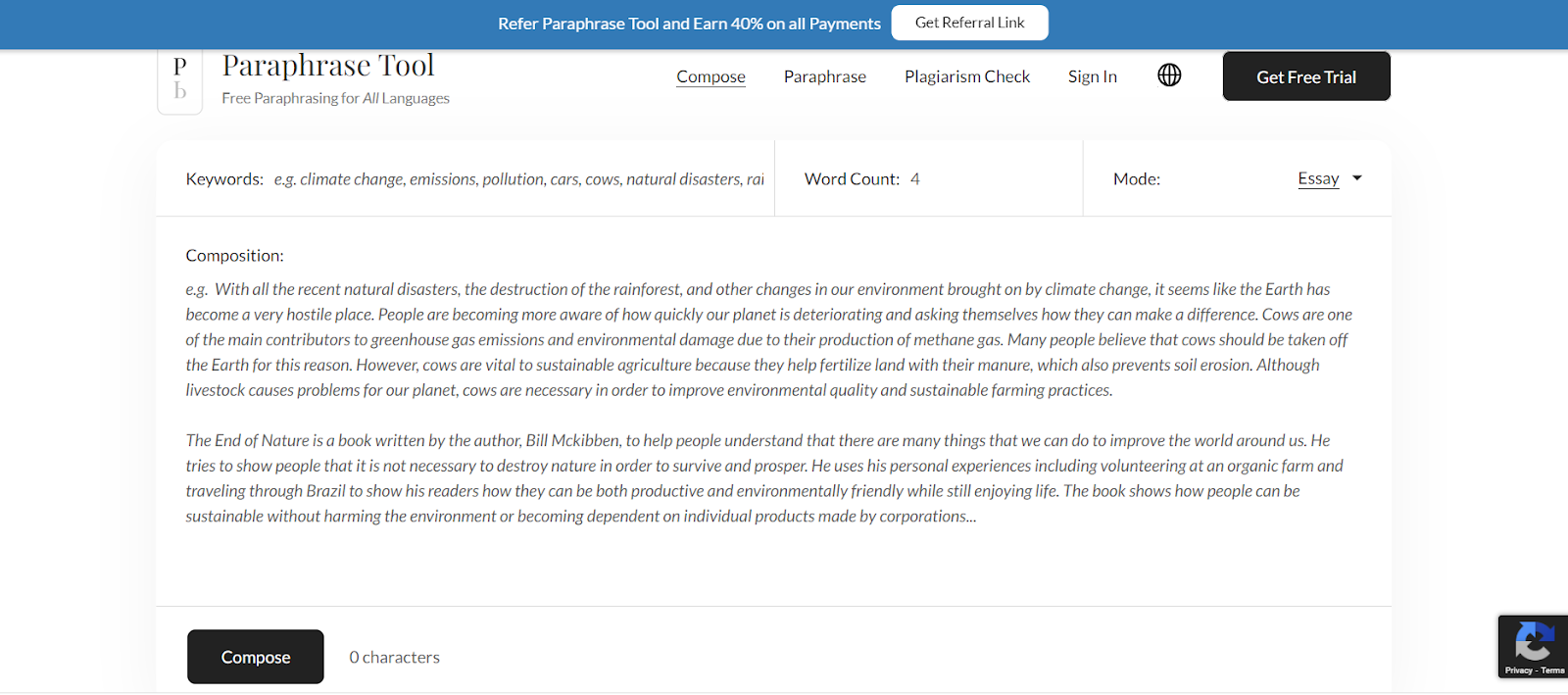Click the reCAPTCHA badge icon
This screenshot has width=1568, height=695.
tap(1533, 640)
